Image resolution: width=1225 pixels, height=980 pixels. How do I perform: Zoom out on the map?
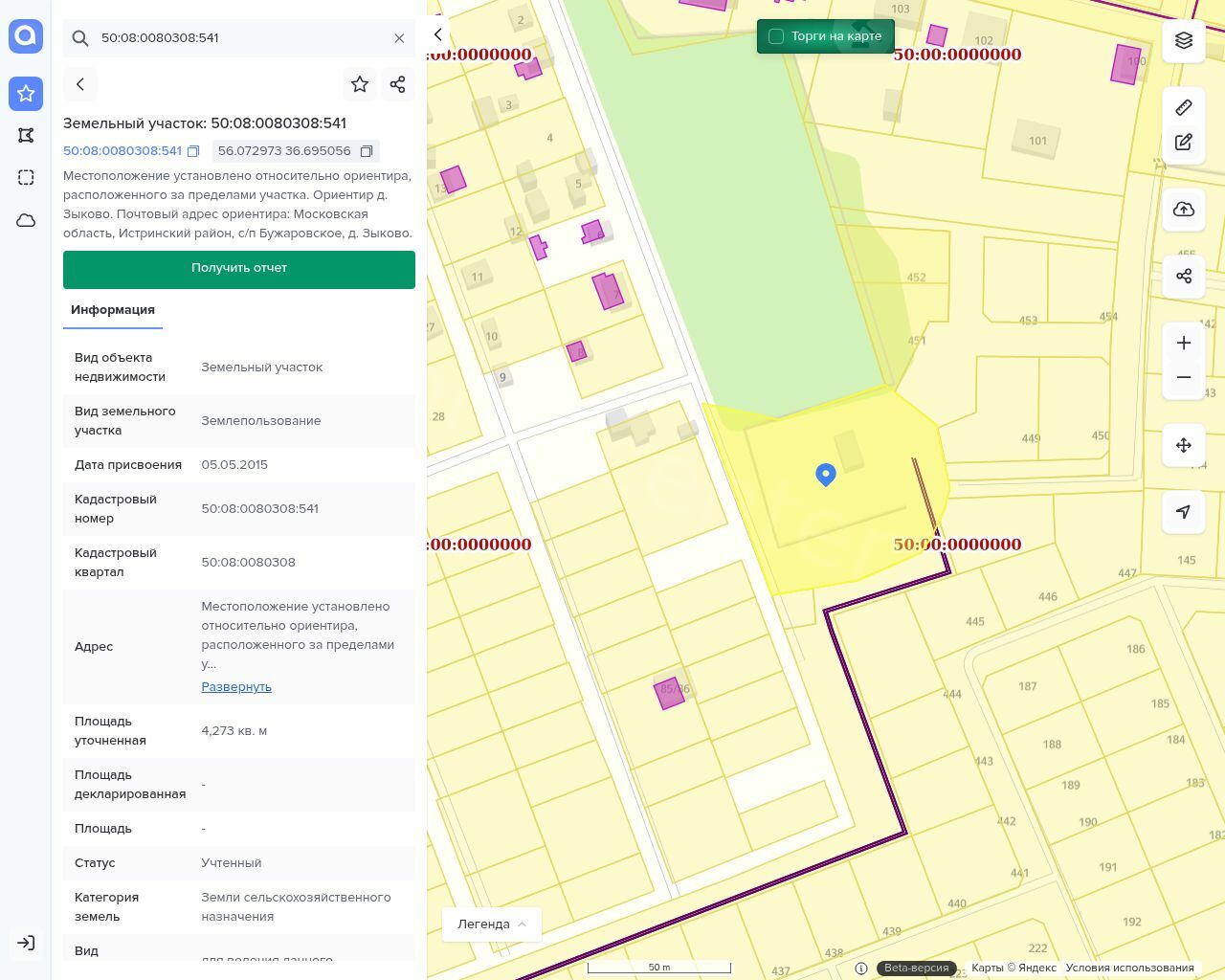point(1184,377)
